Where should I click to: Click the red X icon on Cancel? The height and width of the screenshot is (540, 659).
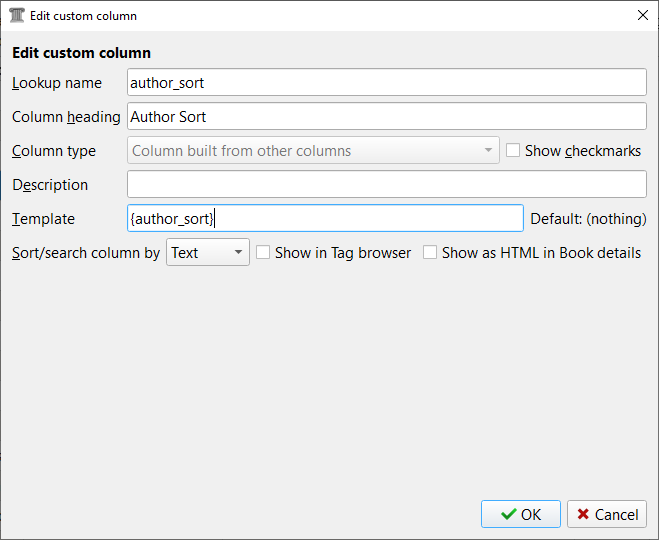[582, 514]
